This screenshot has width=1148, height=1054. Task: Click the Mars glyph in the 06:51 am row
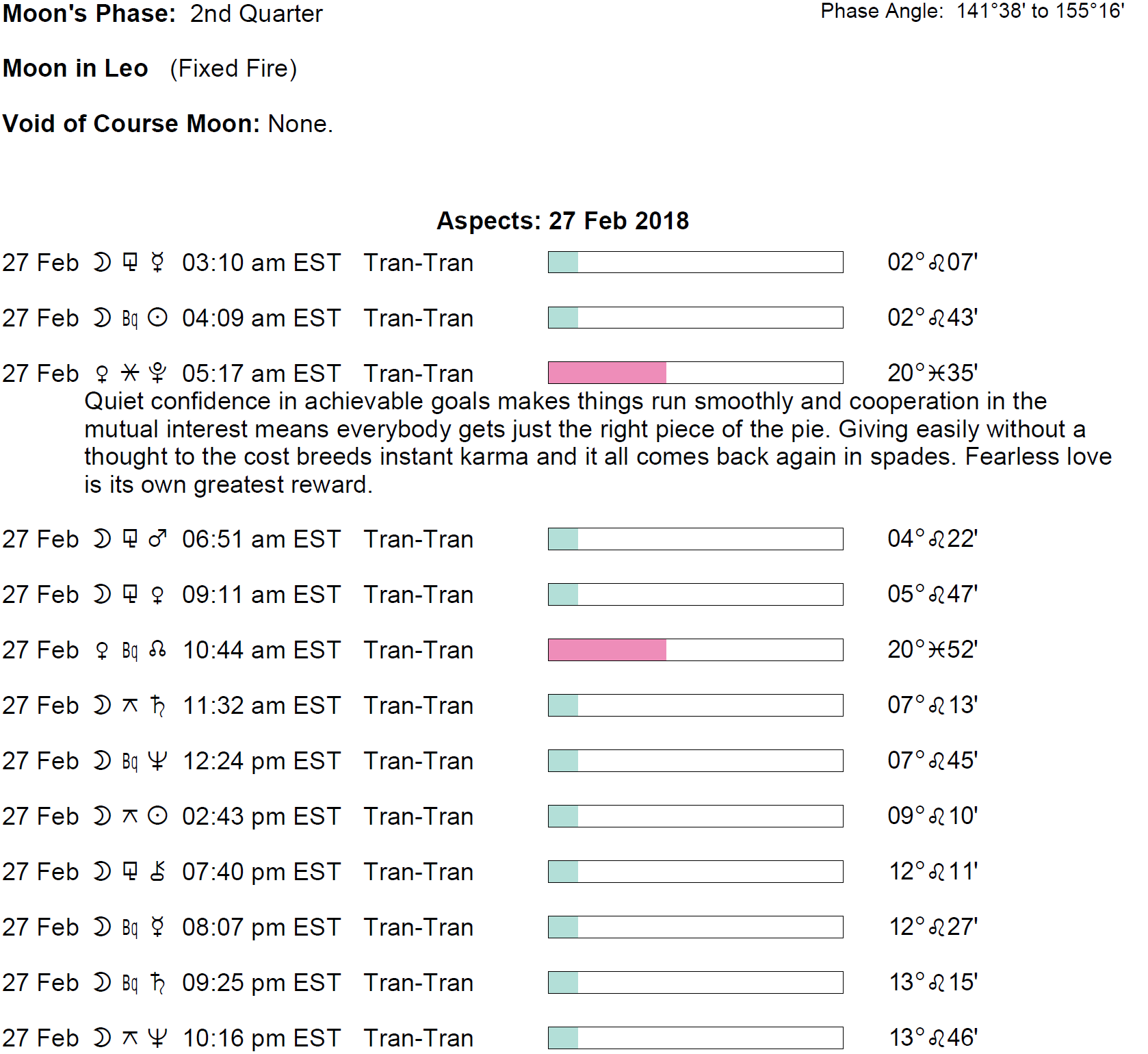(x=157, y=539)
